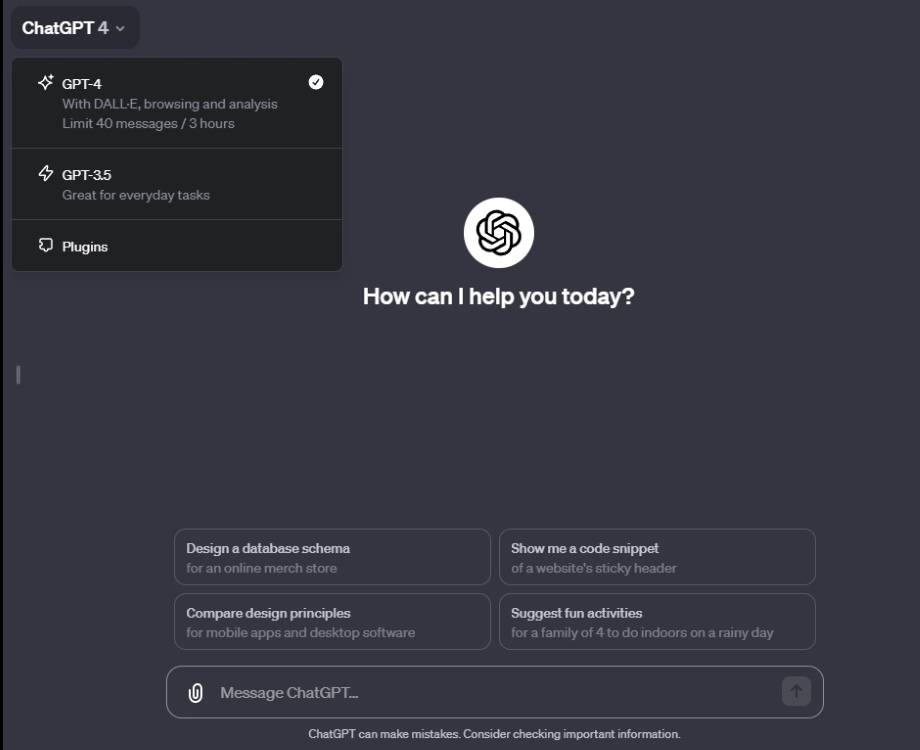Viewport: 920px width, 750px height.
Task: Click the Limit 40 messages description text
Action: (x=148, y=124)
